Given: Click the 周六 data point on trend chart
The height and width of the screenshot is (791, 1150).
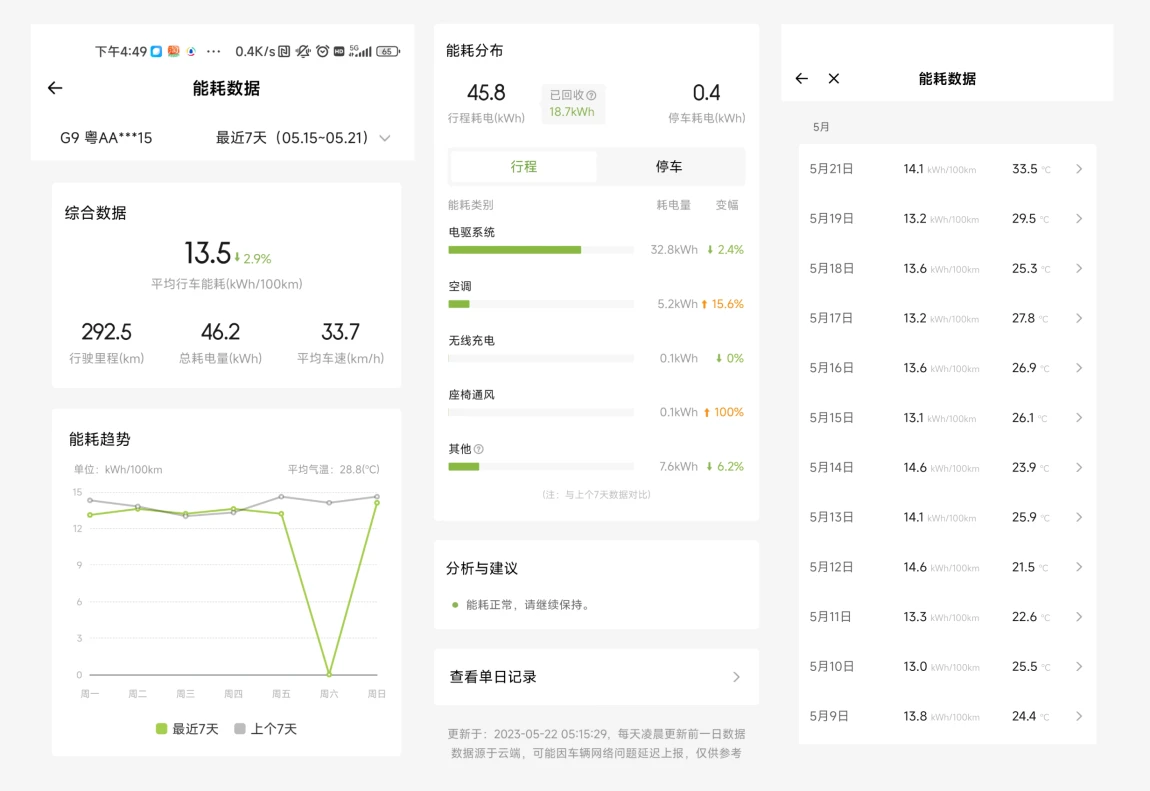Looking at the screenshot, I should coord(329,674).
